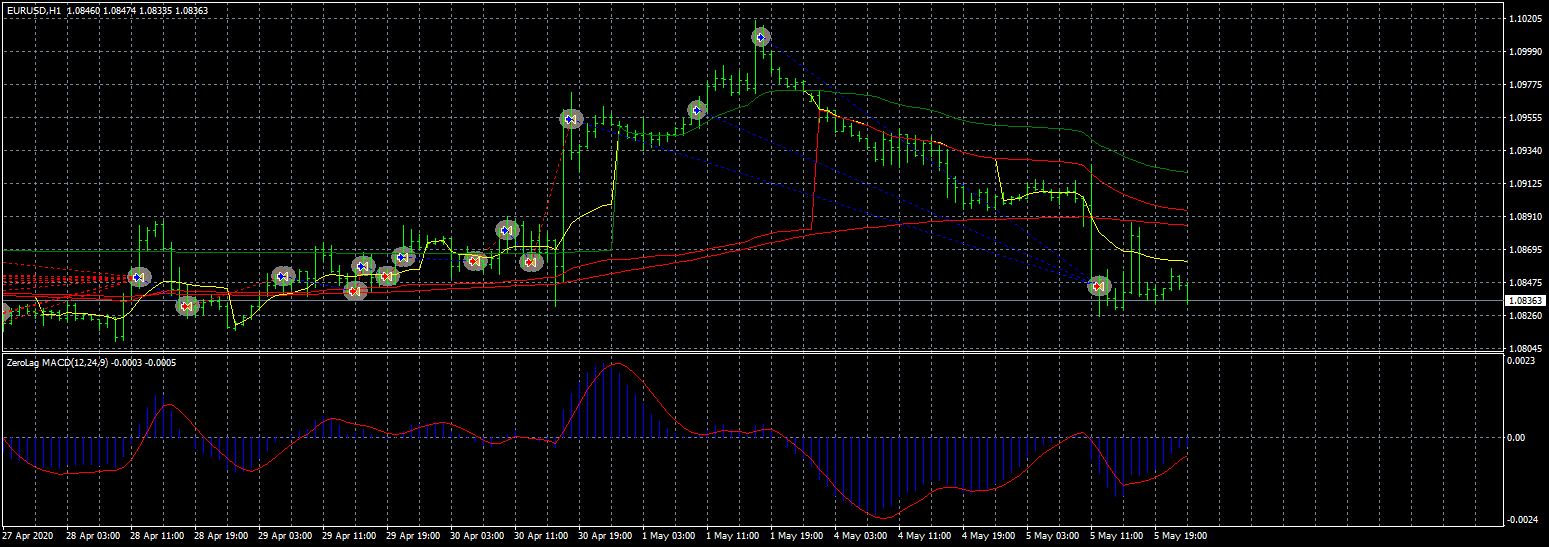Click the 27 Apr 2020 time label
Viewport: 1549px width, 547px height.
pyautogui.click(x=27, y=536)
